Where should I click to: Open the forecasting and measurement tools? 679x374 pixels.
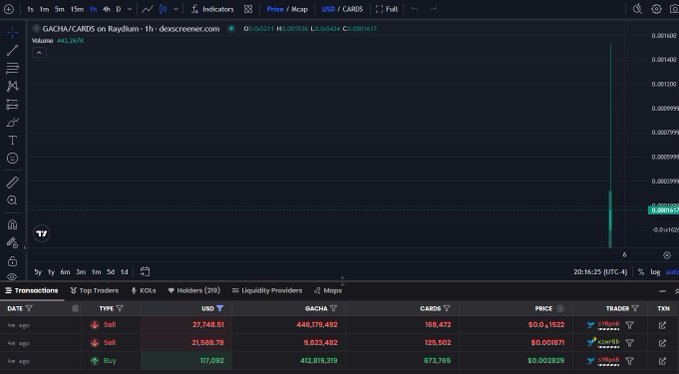[12, 104]
